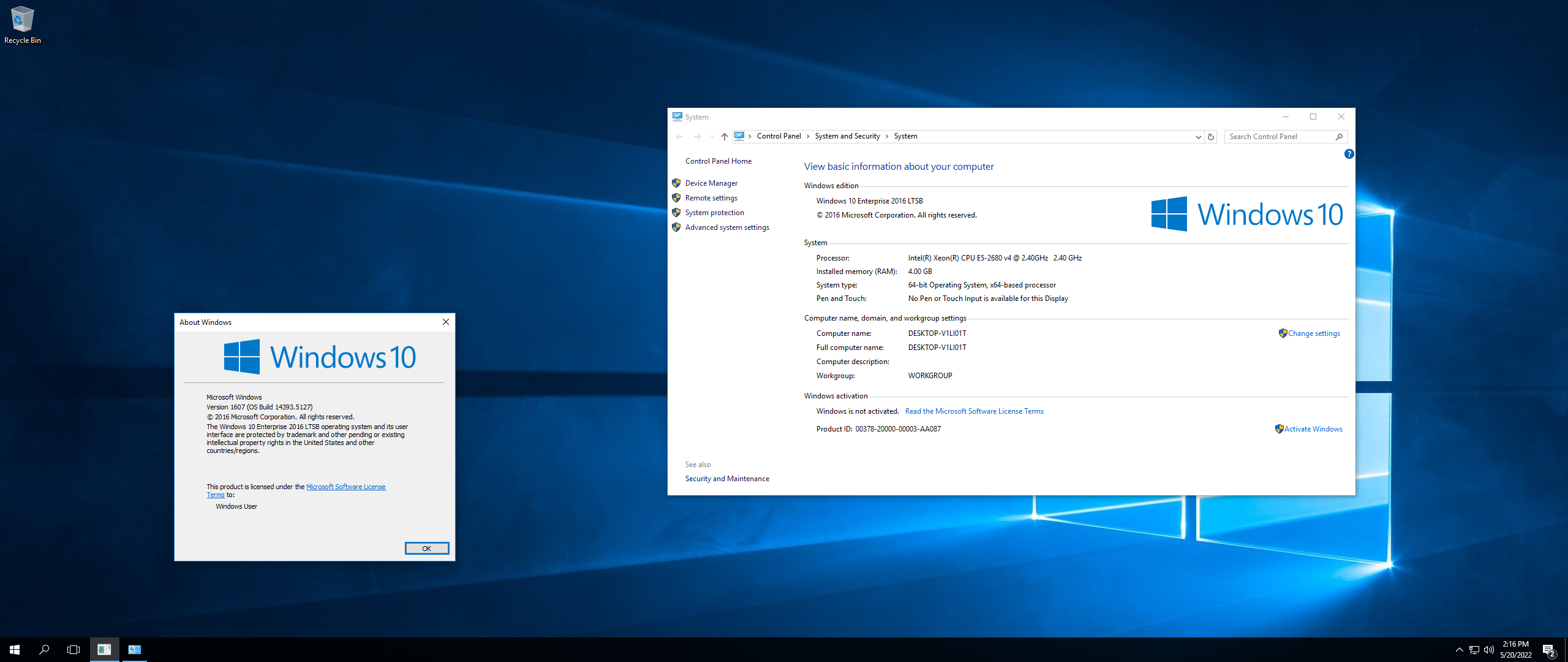The image size is (1568, 662).
Task: Close the About Windows dialog
Action: pos(446,322)
